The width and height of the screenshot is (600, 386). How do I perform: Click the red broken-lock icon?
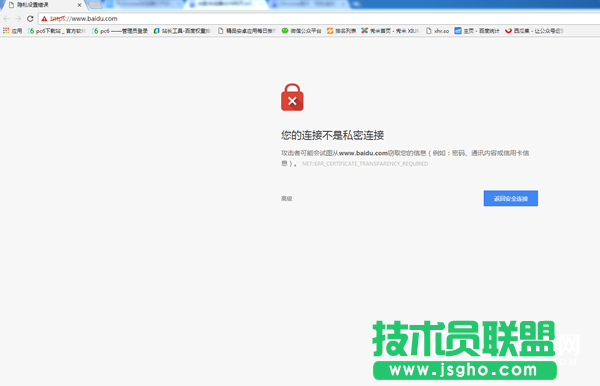pyautogui.click(x=292, y=97)
